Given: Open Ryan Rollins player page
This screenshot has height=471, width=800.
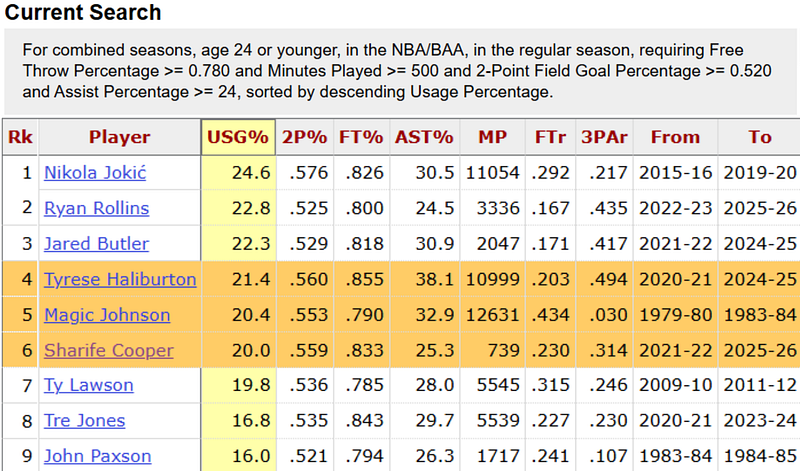Looking at the screenshot, I should [x=96, y=208].
